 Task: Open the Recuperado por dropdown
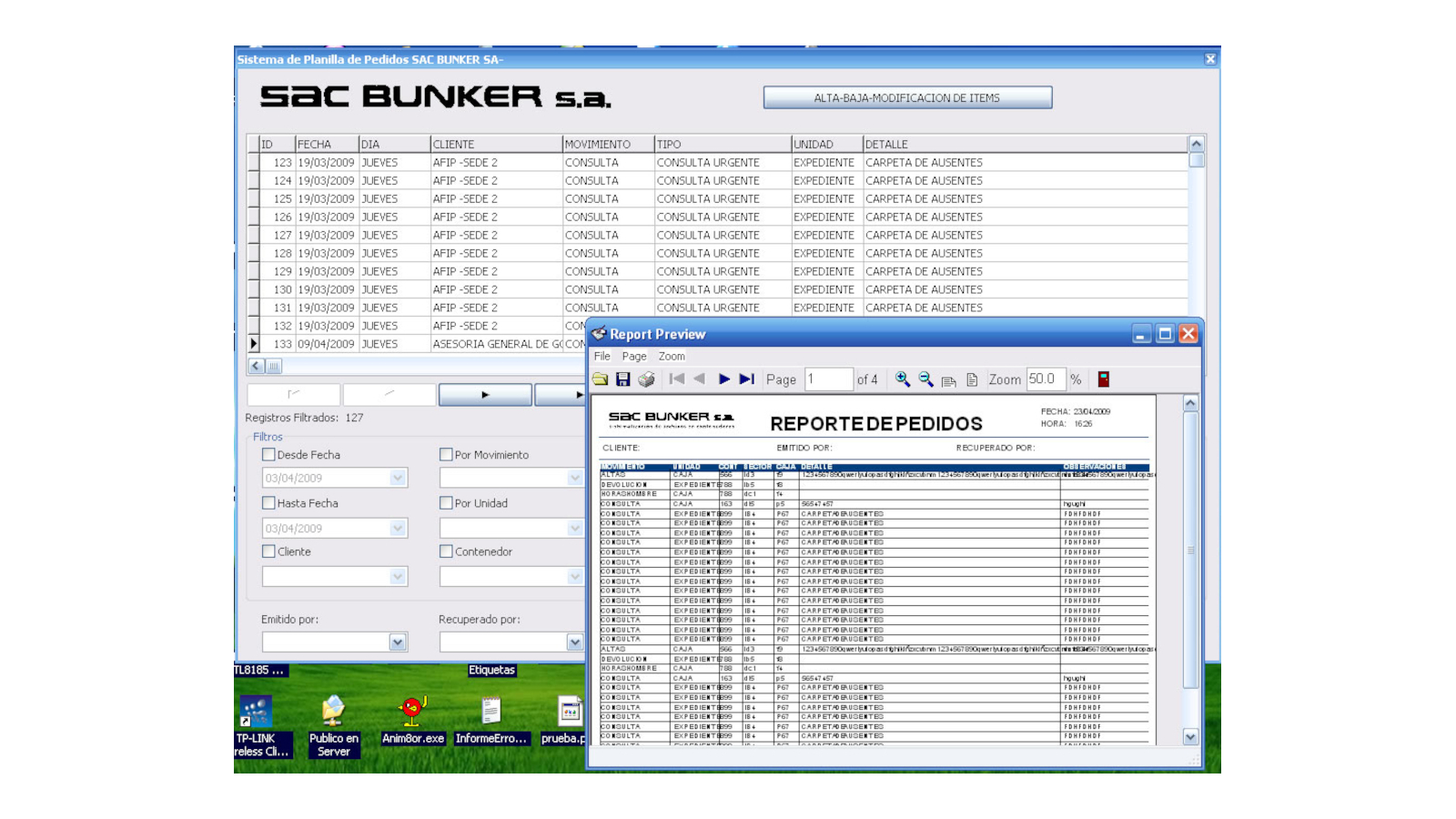pos(574,642)
